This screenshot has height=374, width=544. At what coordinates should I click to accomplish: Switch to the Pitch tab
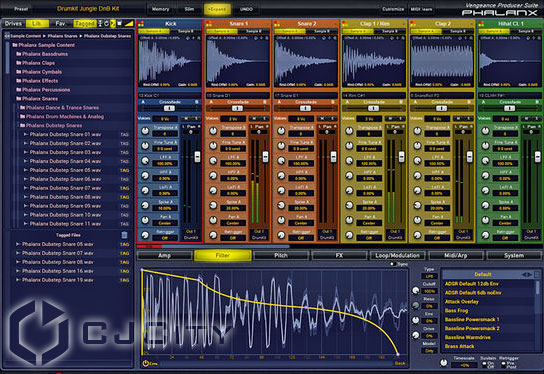(281, 256)
